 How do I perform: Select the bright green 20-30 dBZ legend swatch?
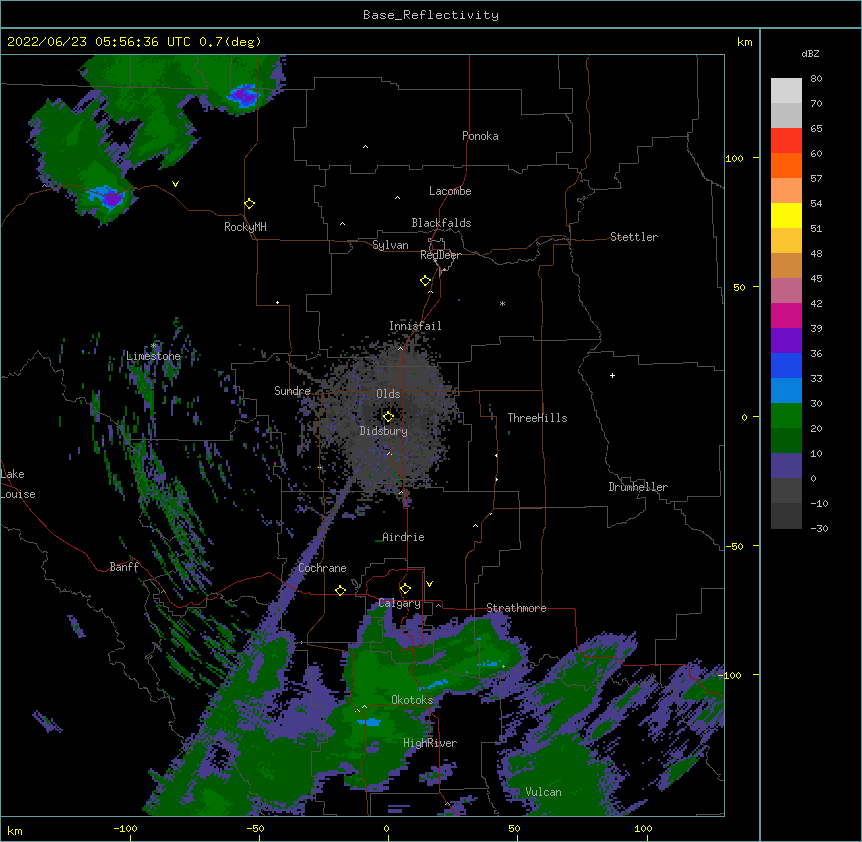786,416
